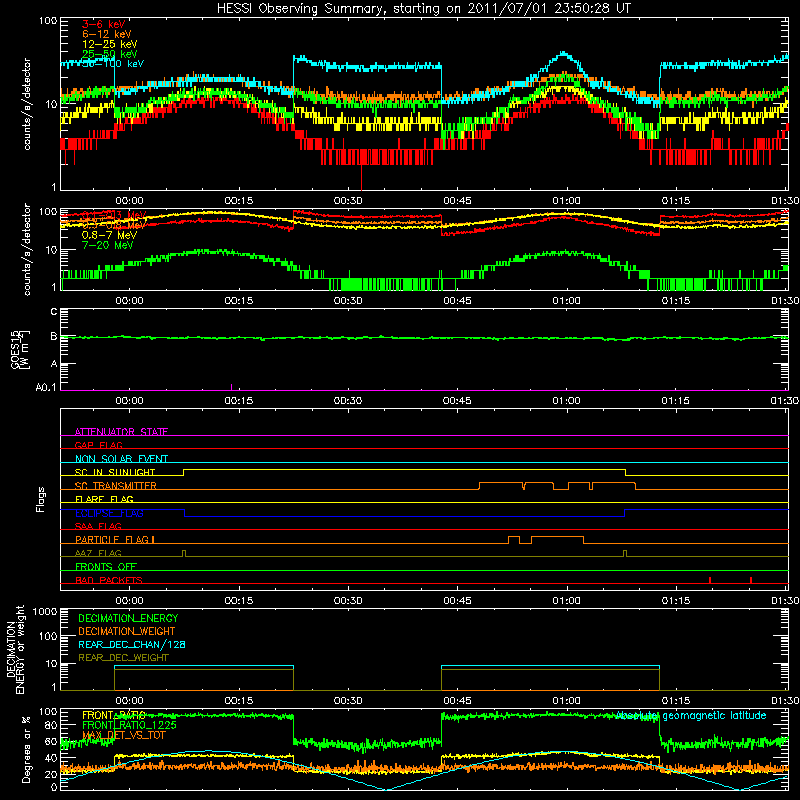800x800 pixels.
Task: Select the FRONT_RATIO_1225 legend entry
Action: [x=129, y=725]
